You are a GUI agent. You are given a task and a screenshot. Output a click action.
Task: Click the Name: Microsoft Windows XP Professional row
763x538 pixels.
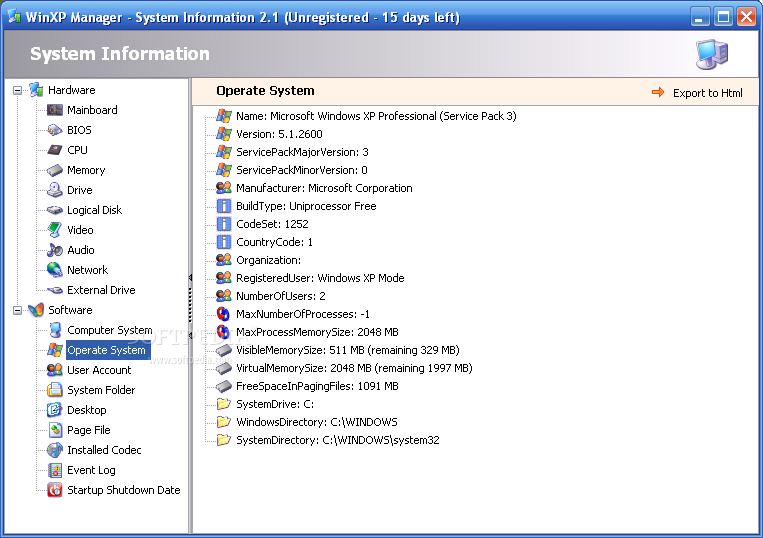376,116
